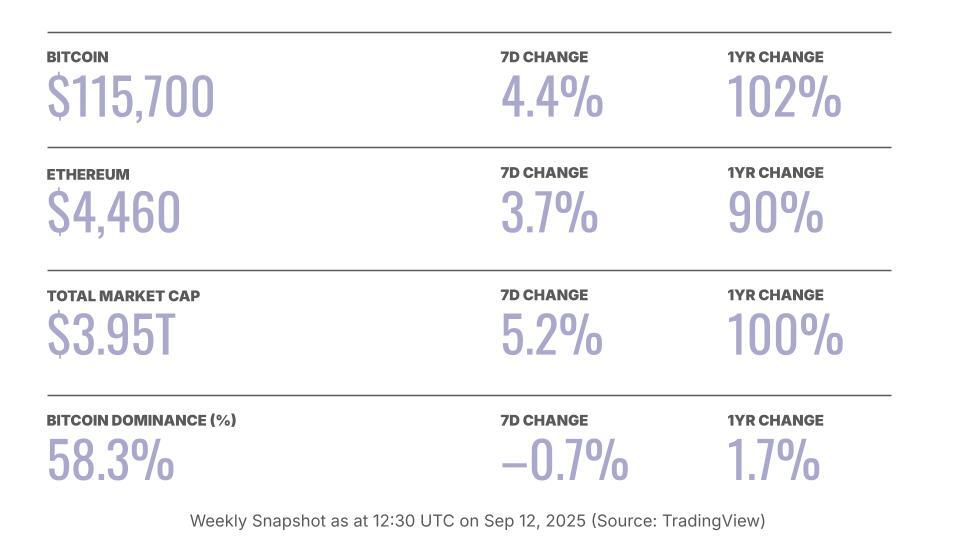
Task: Select the $3.95T market cap value
Action: coord(111,335)
